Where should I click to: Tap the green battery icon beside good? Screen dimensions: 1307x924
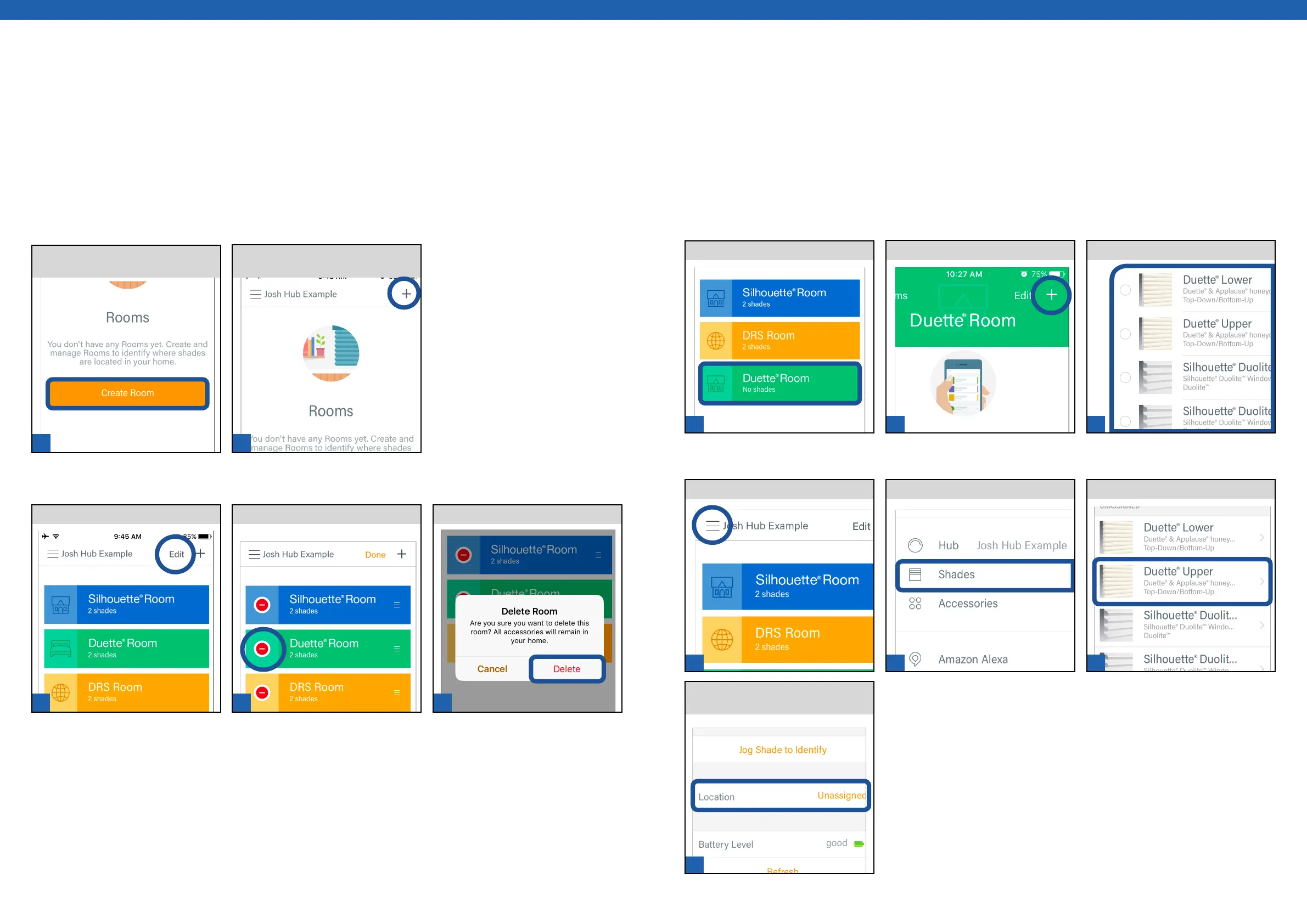[859, 844]
